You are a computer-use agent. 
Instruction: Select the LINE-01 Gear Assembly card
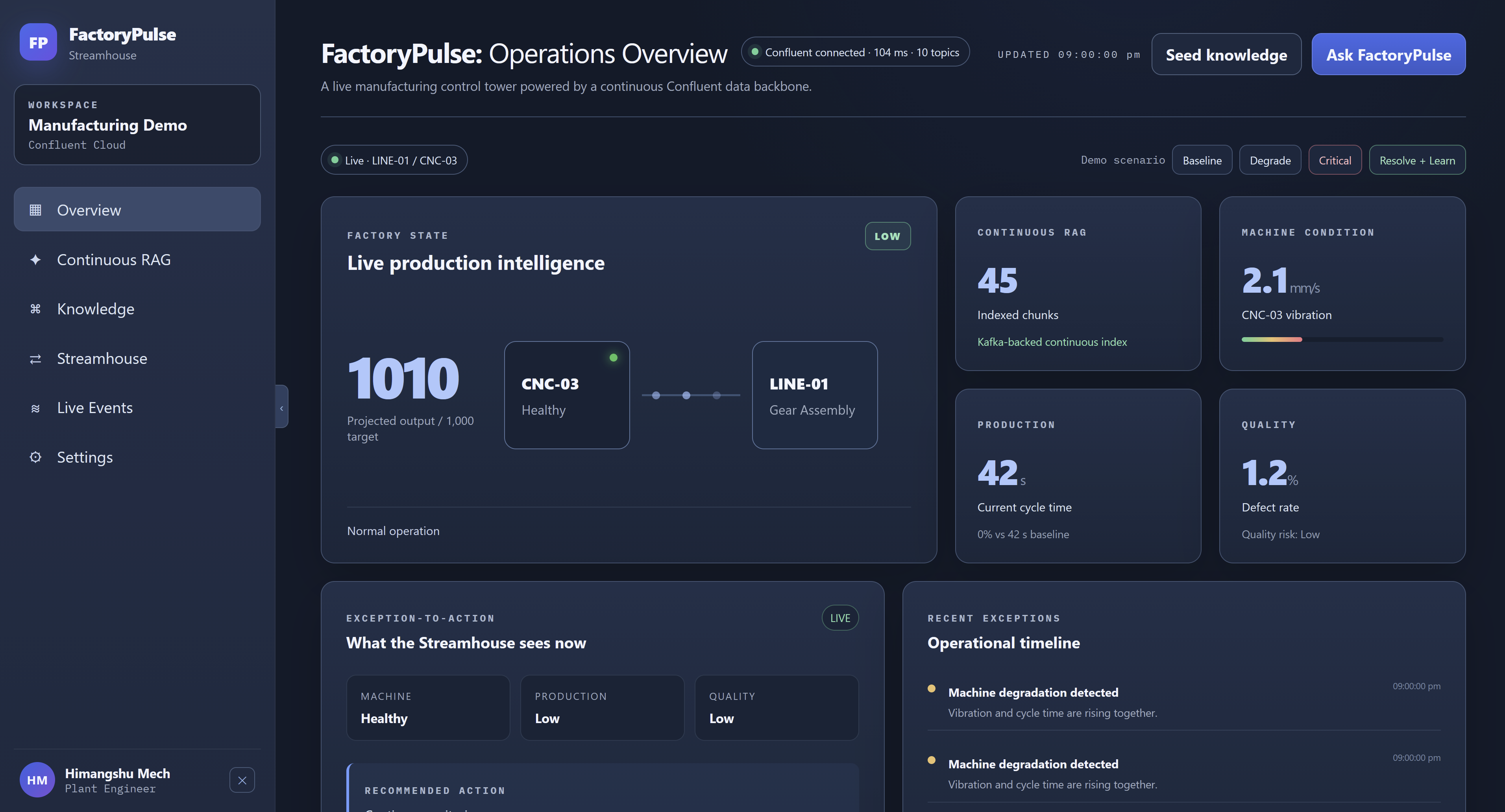point(814,395)
